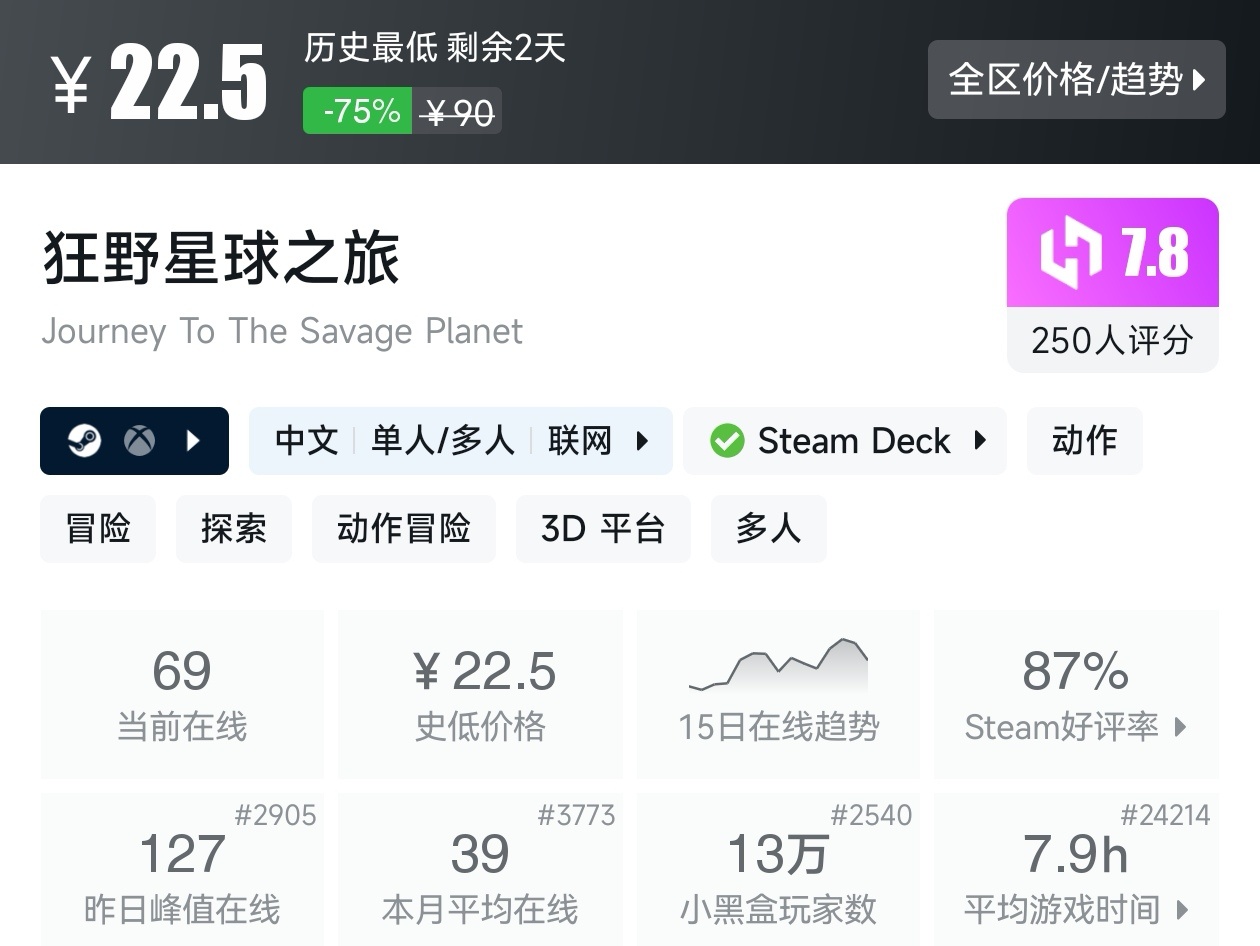Open Steam好评率 87% details
1260x946 pixels.
pyautogui.click(x=1076, y=694)
